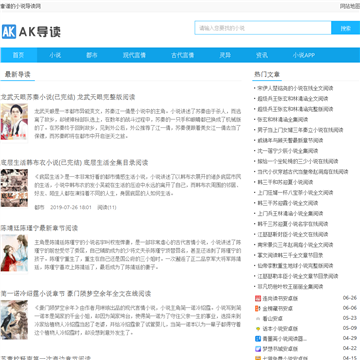The height and width of the screenshot is (360, 360).
Task: Open the 古代言情 category tab
Action: tap(183, 55)
